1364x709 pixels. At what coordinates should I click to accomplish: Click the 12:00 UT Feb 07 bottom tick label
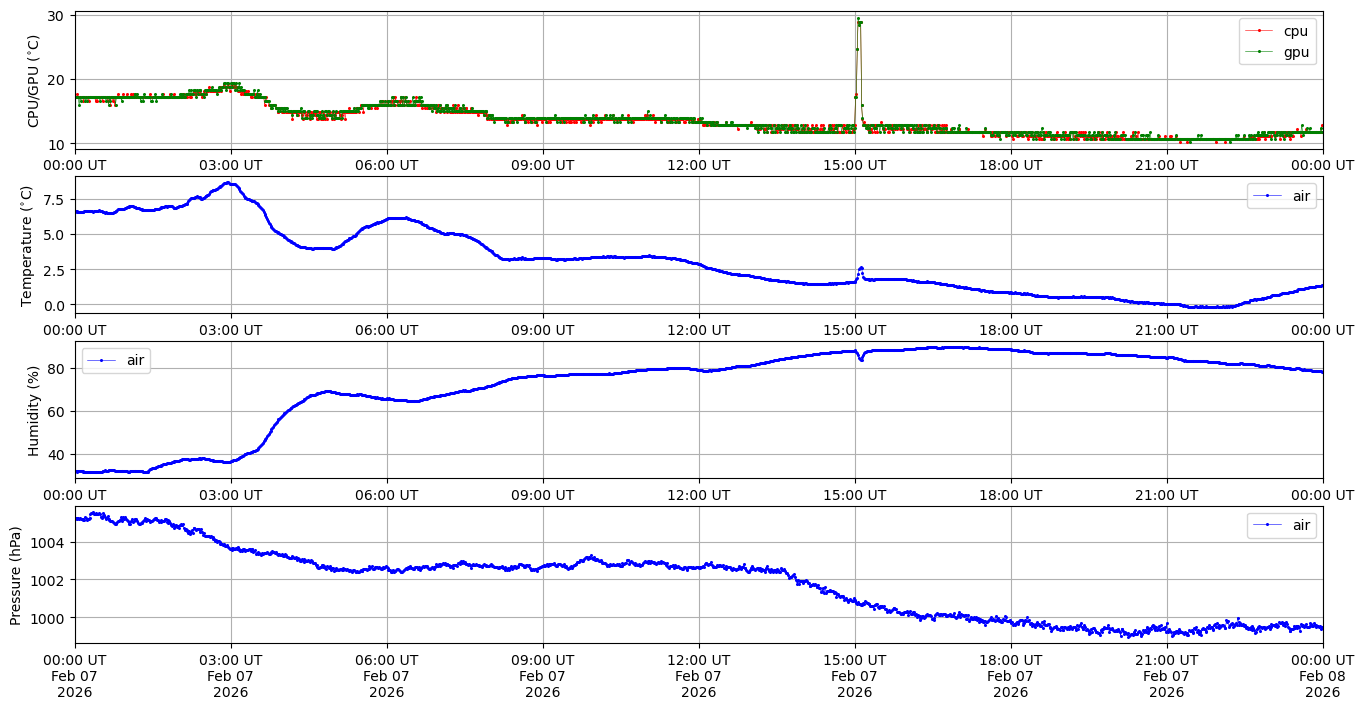[698, 676]
